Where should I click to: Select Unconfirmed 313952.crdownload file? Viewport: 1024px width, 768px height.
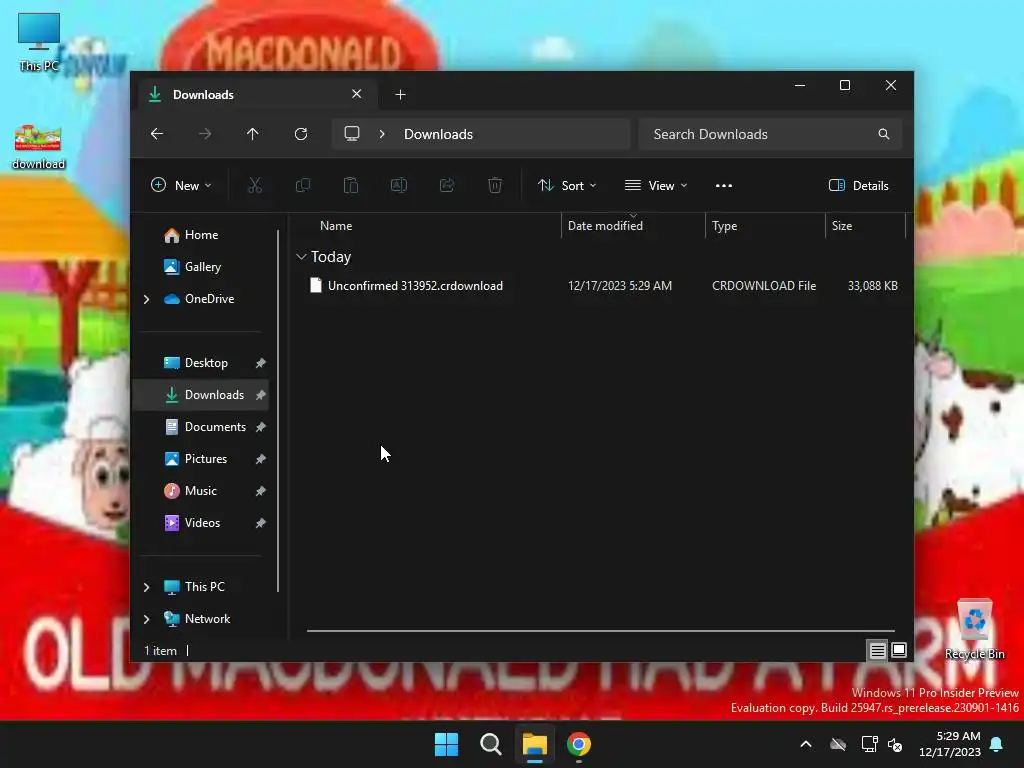tap(415, 286)
